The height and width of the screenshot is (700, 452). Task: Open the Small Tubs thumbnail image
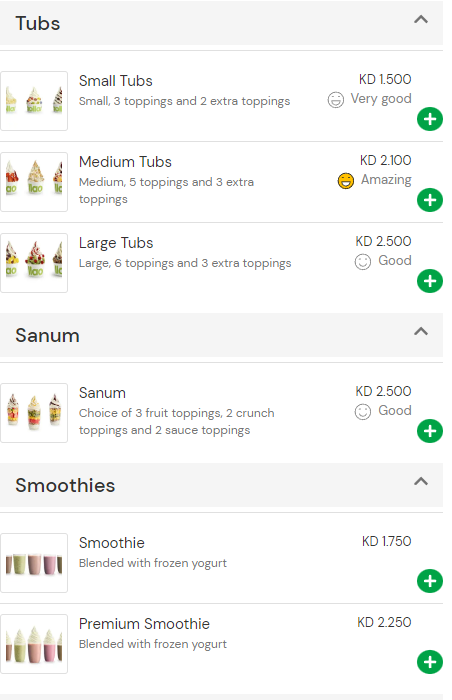pyautogui.click(x=34, y=101)
